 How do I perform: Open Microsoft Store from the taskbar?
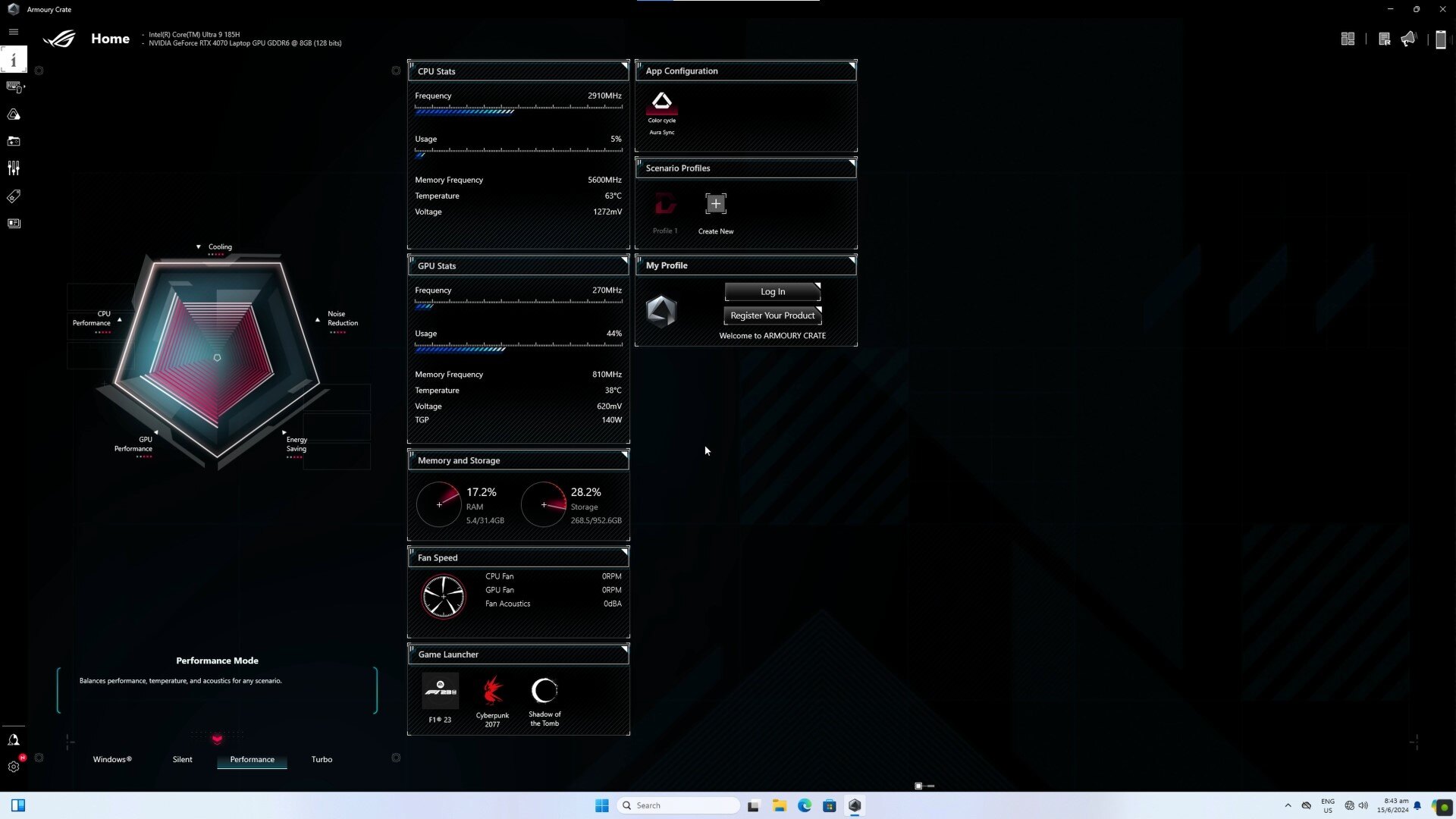pos(830,805)
